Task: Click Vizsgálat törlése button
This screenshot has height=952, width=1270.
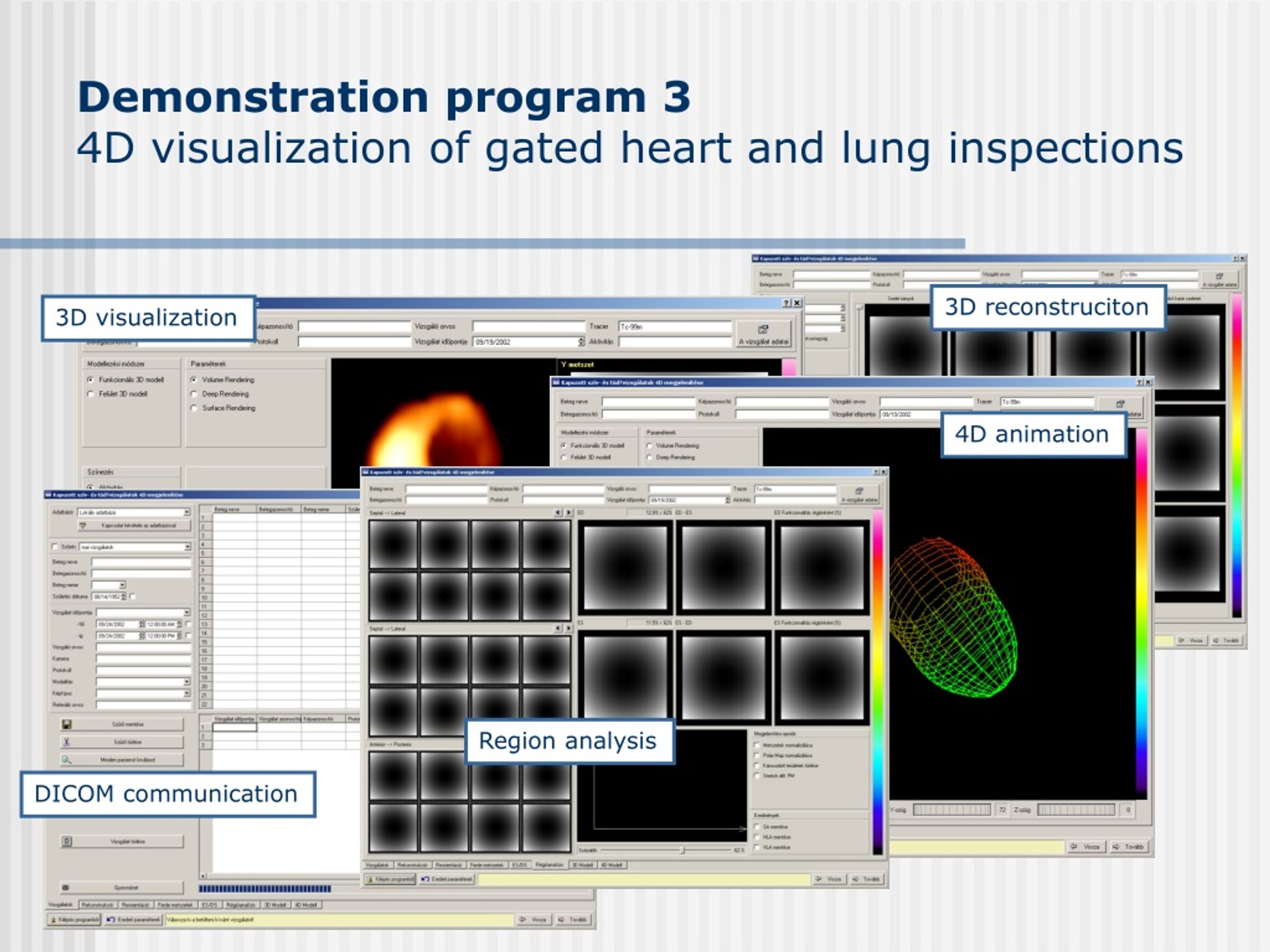Action: point(123,841)
